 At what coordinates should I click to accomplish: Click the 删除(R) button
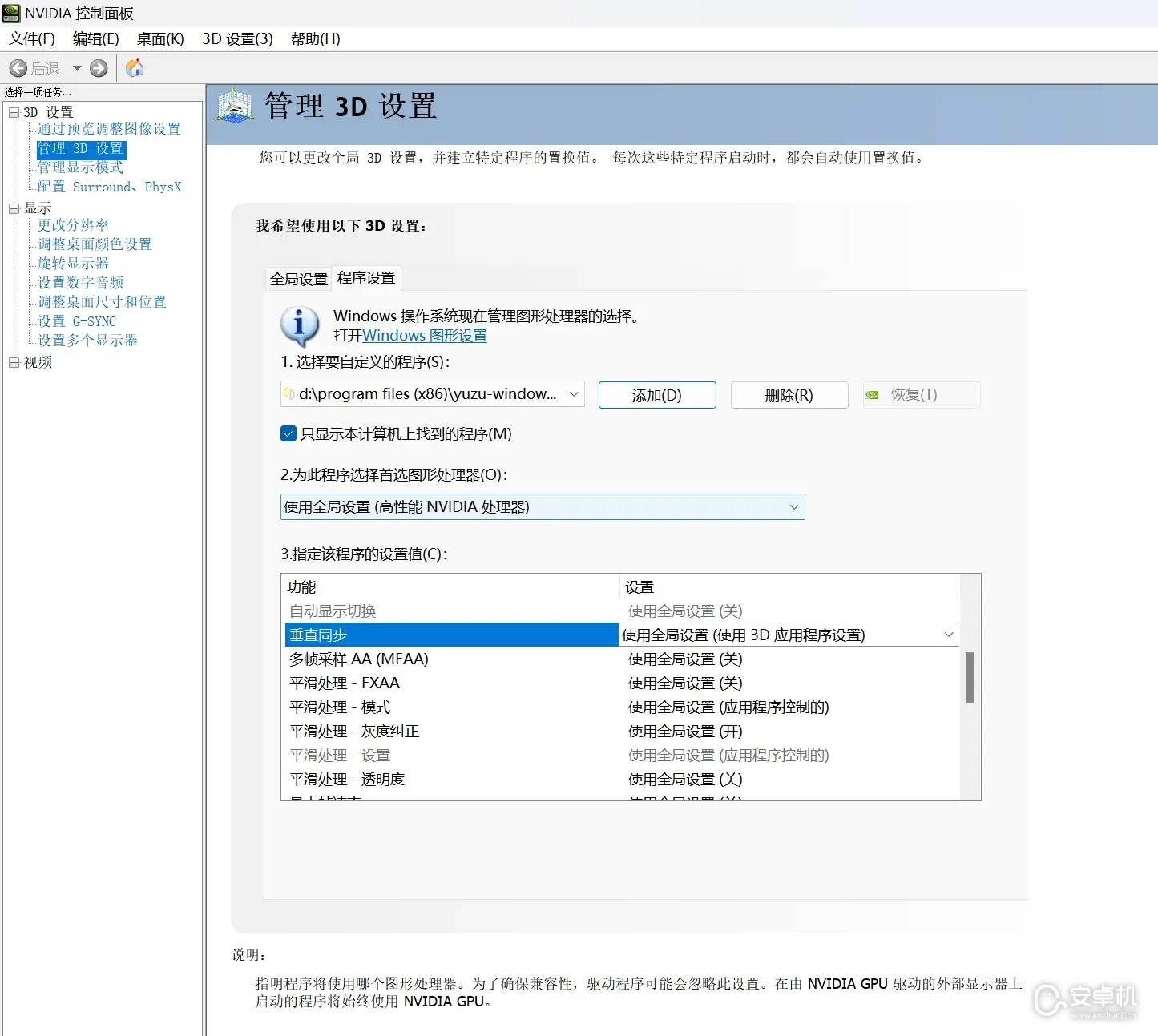(789, 395)
